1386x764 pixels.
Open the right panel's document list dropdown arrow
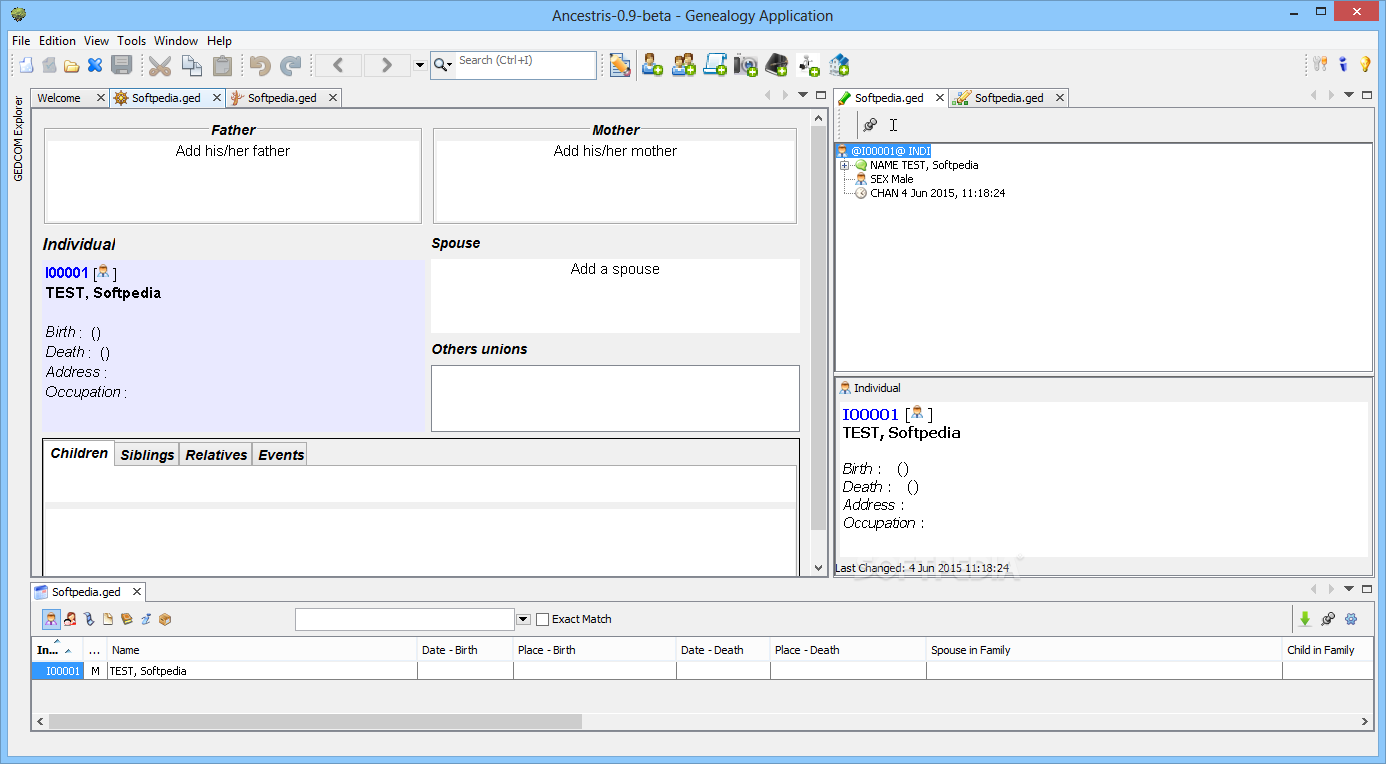(x=1349, y=95)
